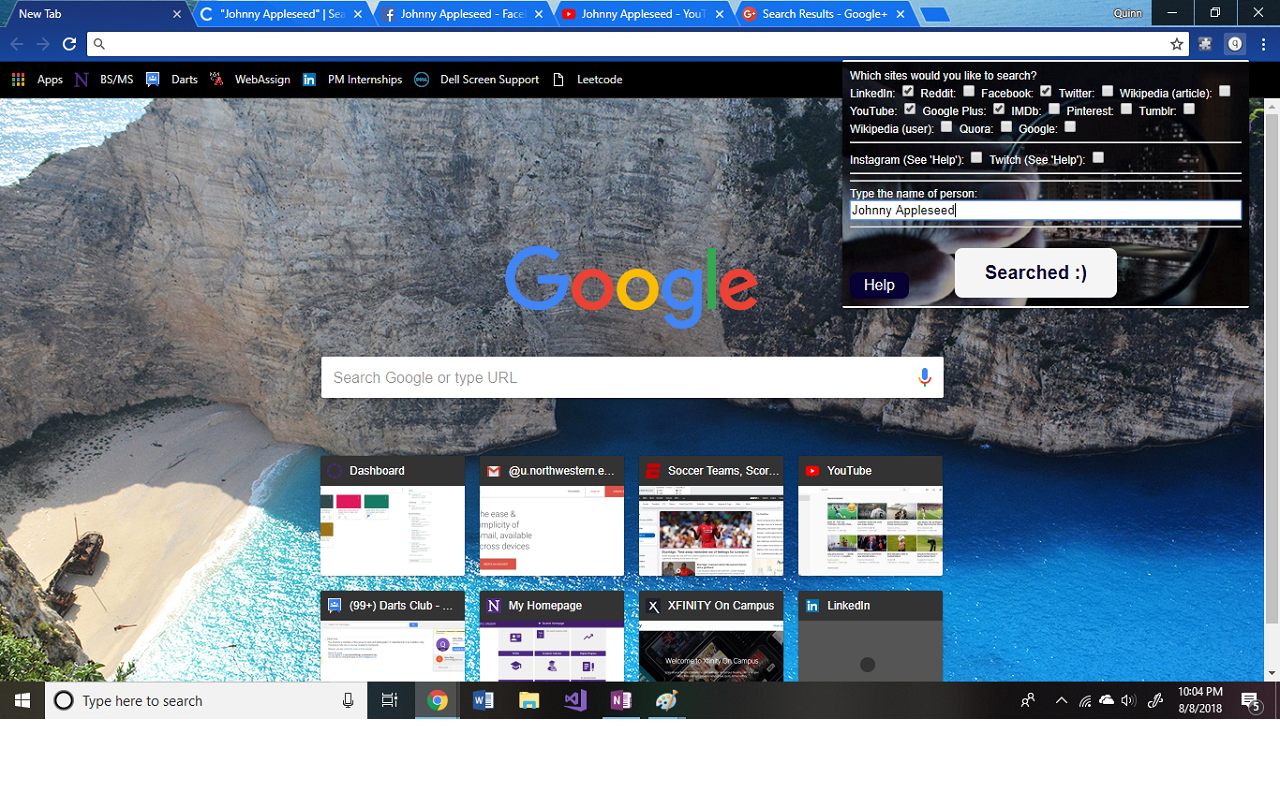
Task: Click the browser forward arrow
Action: 43,44
